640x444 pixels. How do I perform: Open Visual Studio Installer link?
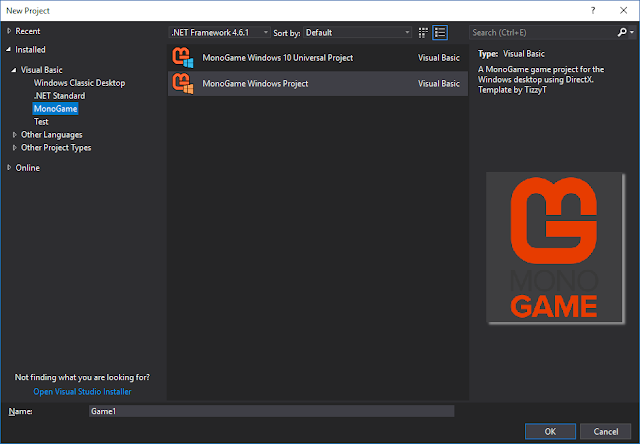tap(82, 391)
